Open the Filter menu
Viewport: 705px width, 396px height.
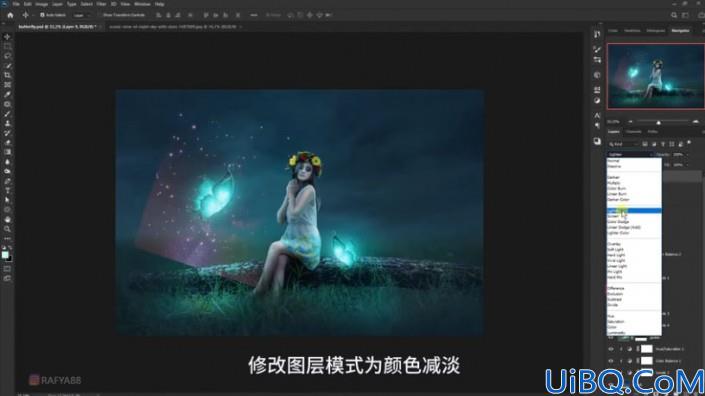click(101, 4)
